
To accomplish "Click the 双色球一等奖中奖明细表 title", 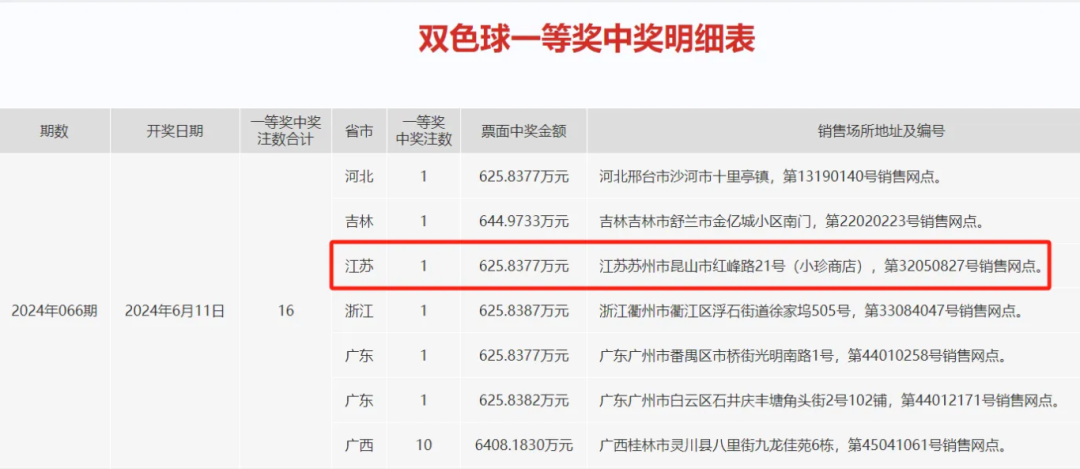I will click(x=586, y=39).
